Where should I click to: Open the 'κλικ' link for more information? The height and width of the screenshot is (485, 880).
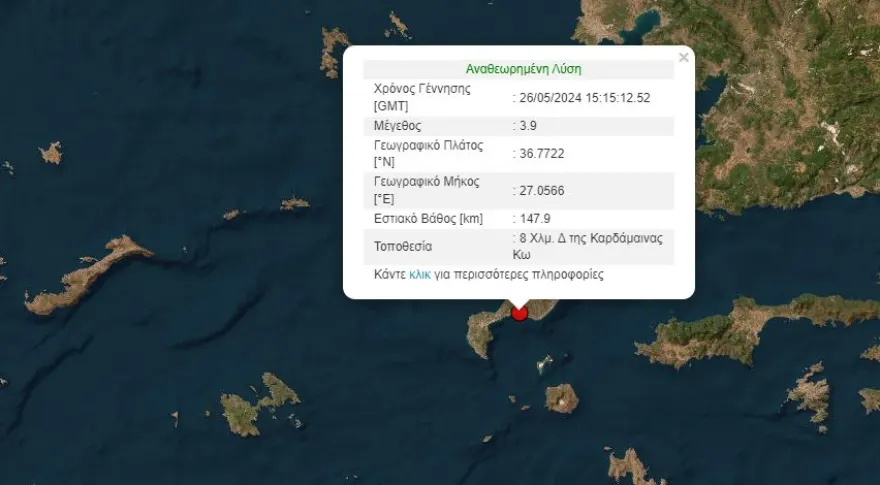point(420,273)
